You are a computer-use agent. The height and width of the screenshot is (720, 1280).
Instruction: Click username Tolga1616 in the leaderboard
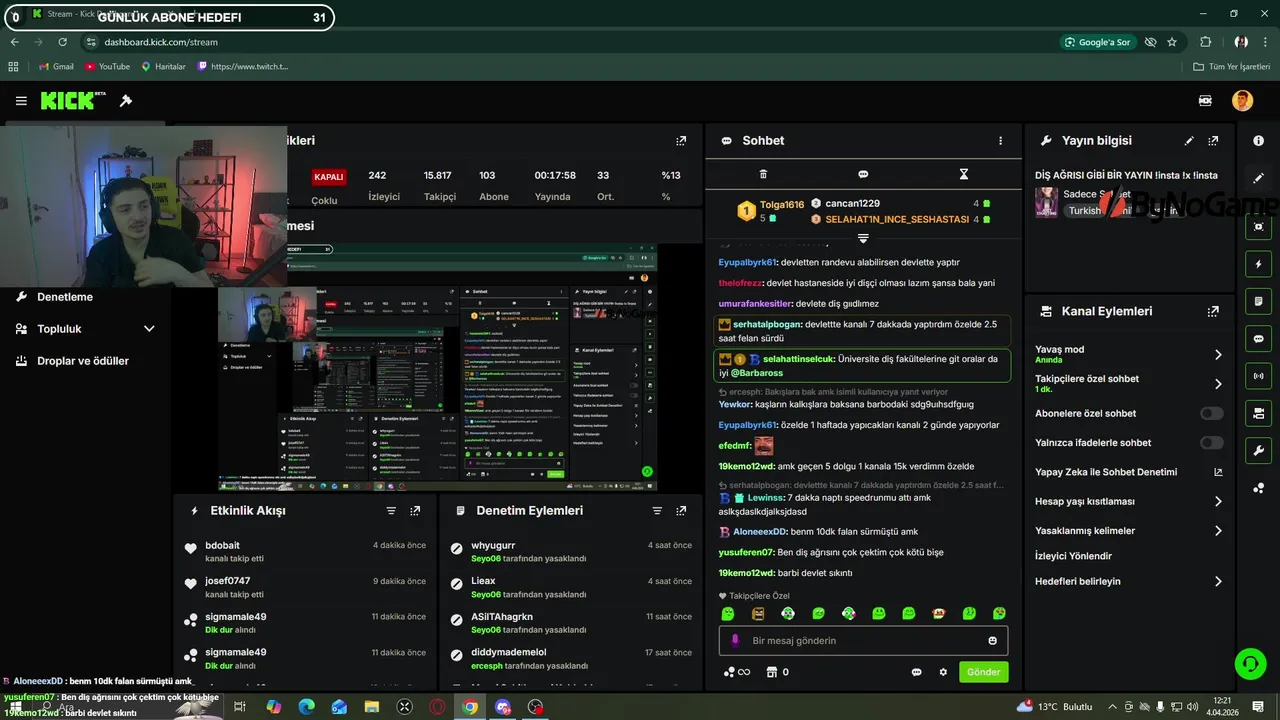tap(781, 205)
